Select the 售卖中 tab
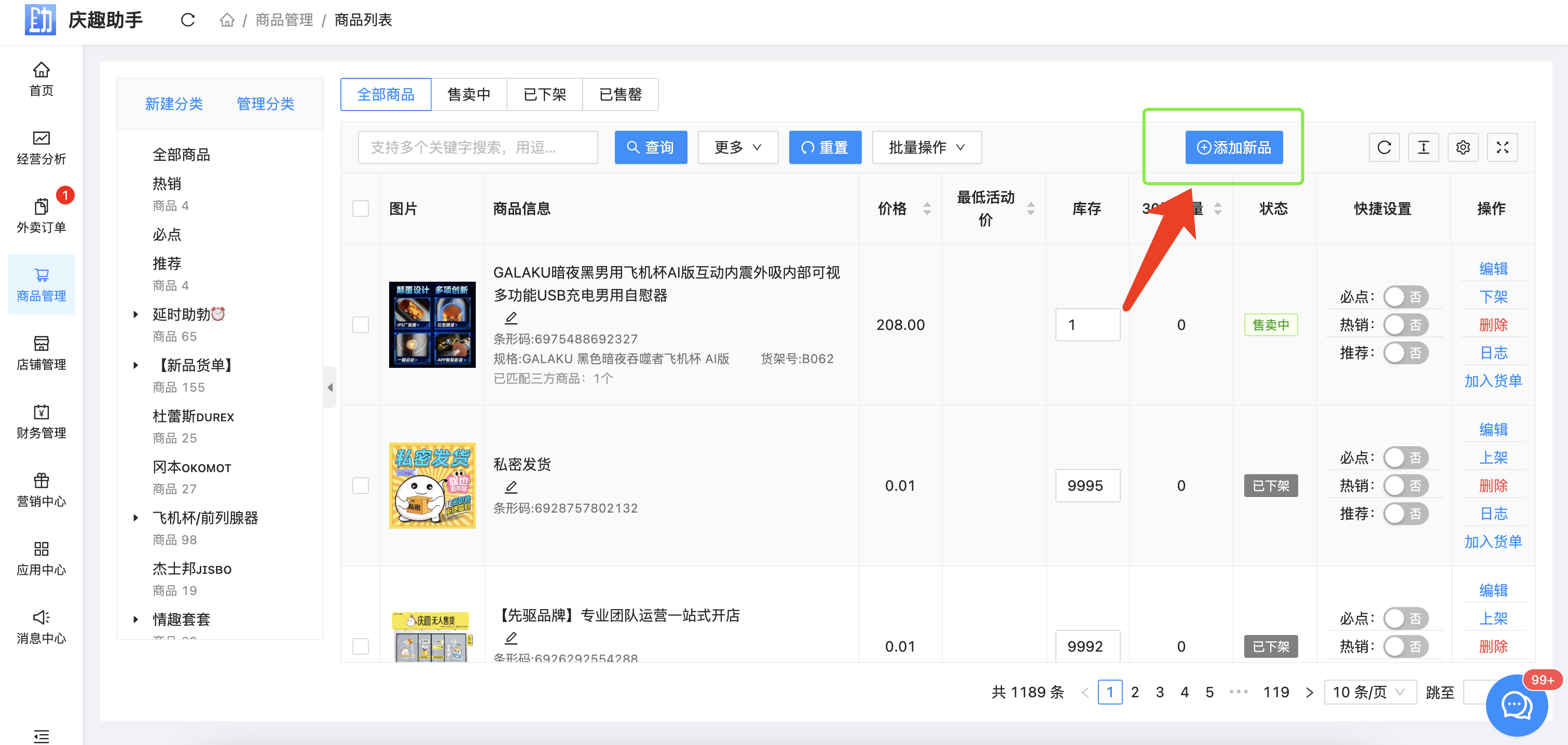Screen dimensions: 1568x745 point(468,94)
